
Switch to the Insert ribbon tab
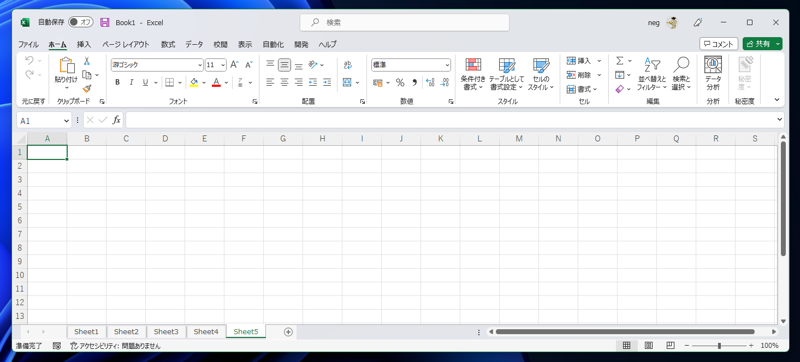click(x=84, y=44)
